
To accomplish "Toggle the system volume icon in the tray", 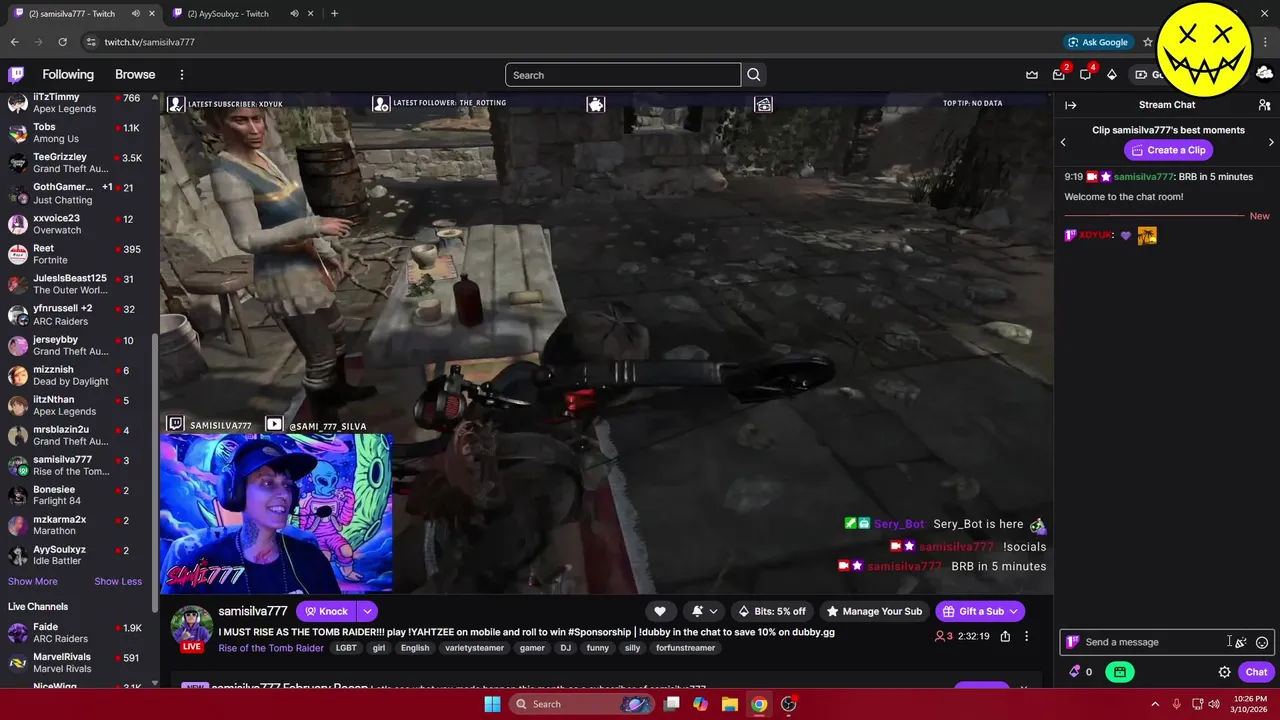I will (1214, 704).
